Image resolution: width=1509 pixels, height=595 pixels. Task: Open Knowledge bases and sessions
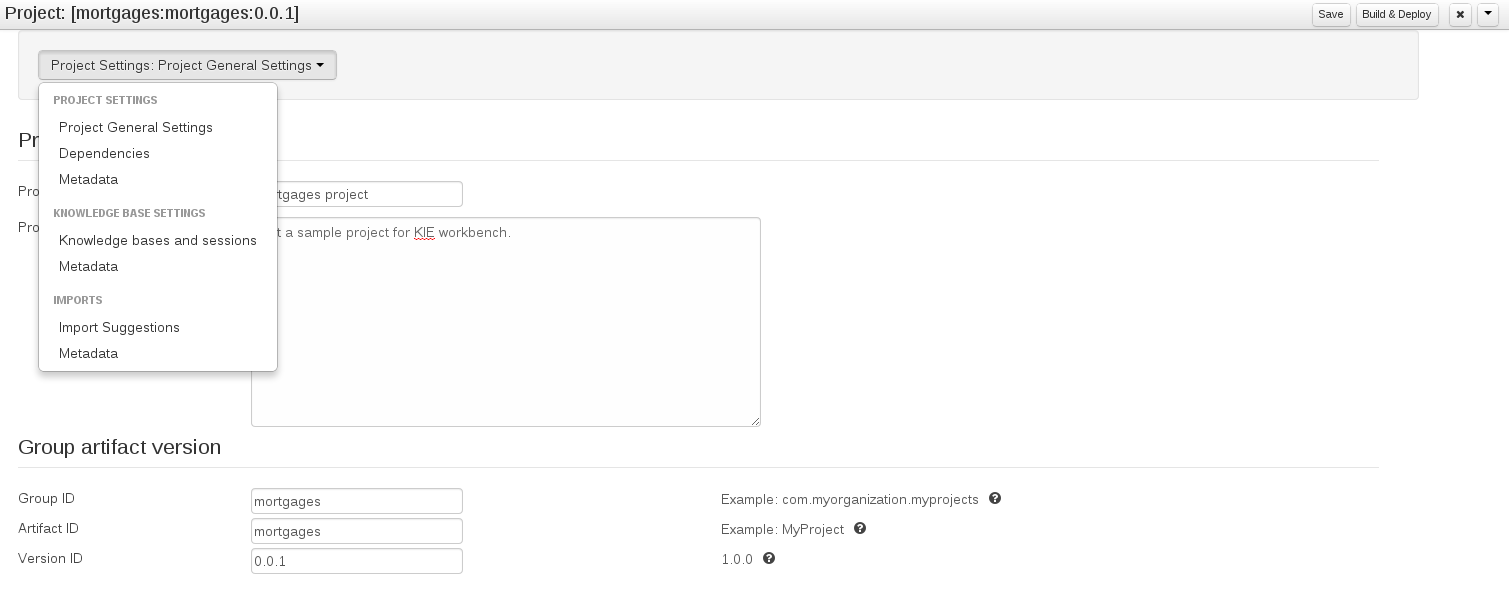pos(158,240)
